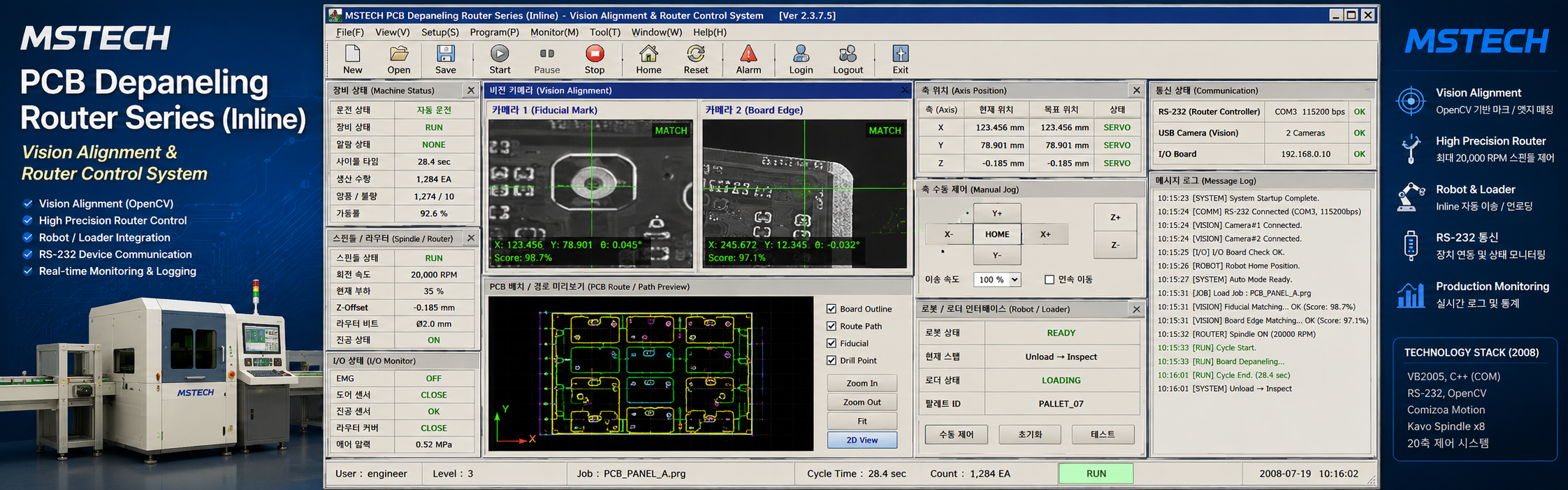
Task: Select the 20,000 RPM spindle speed value
Action: pyautogui.click(x=434, y=275)
